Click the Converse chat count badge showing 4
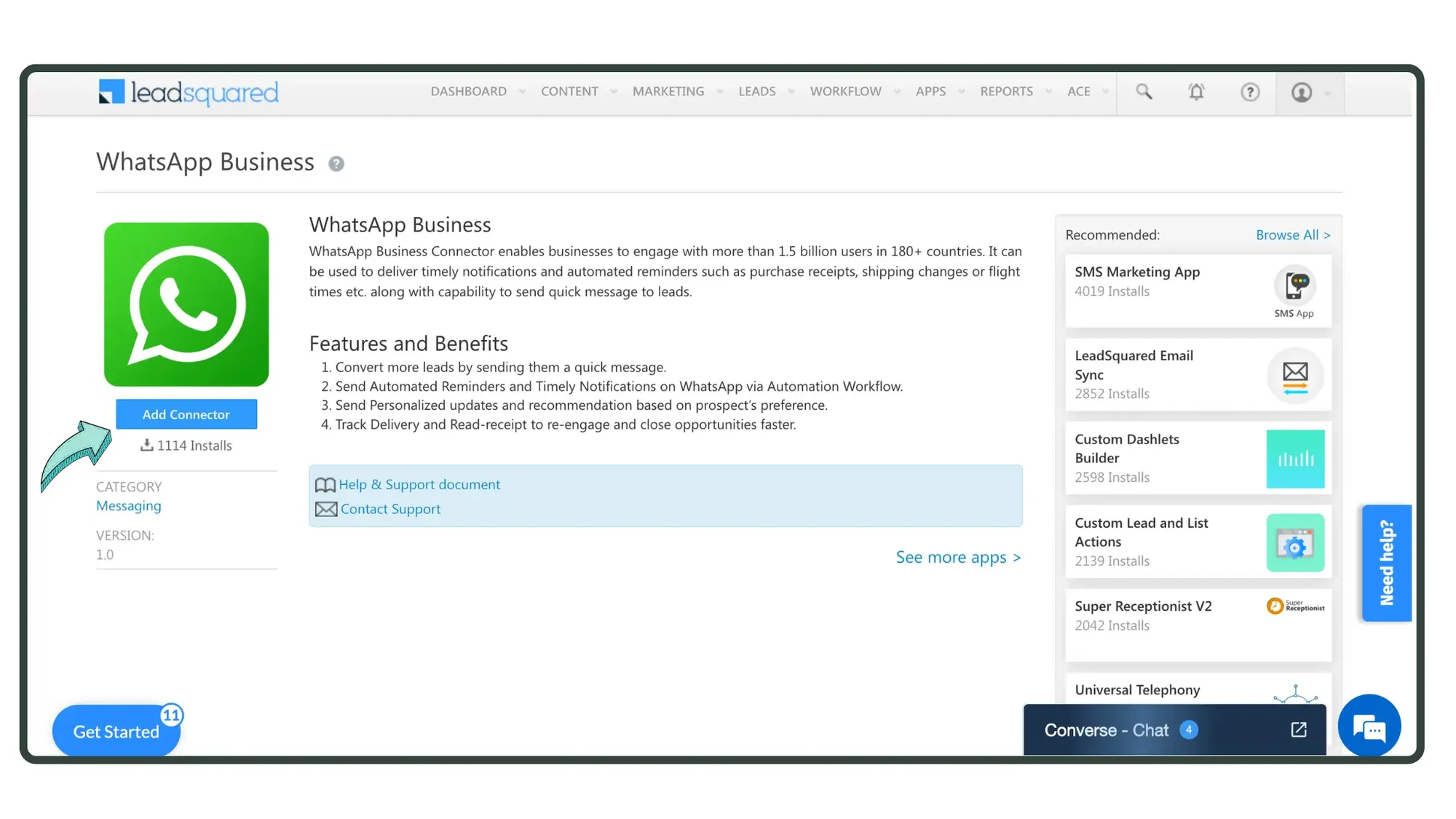 pos(1189,729)
